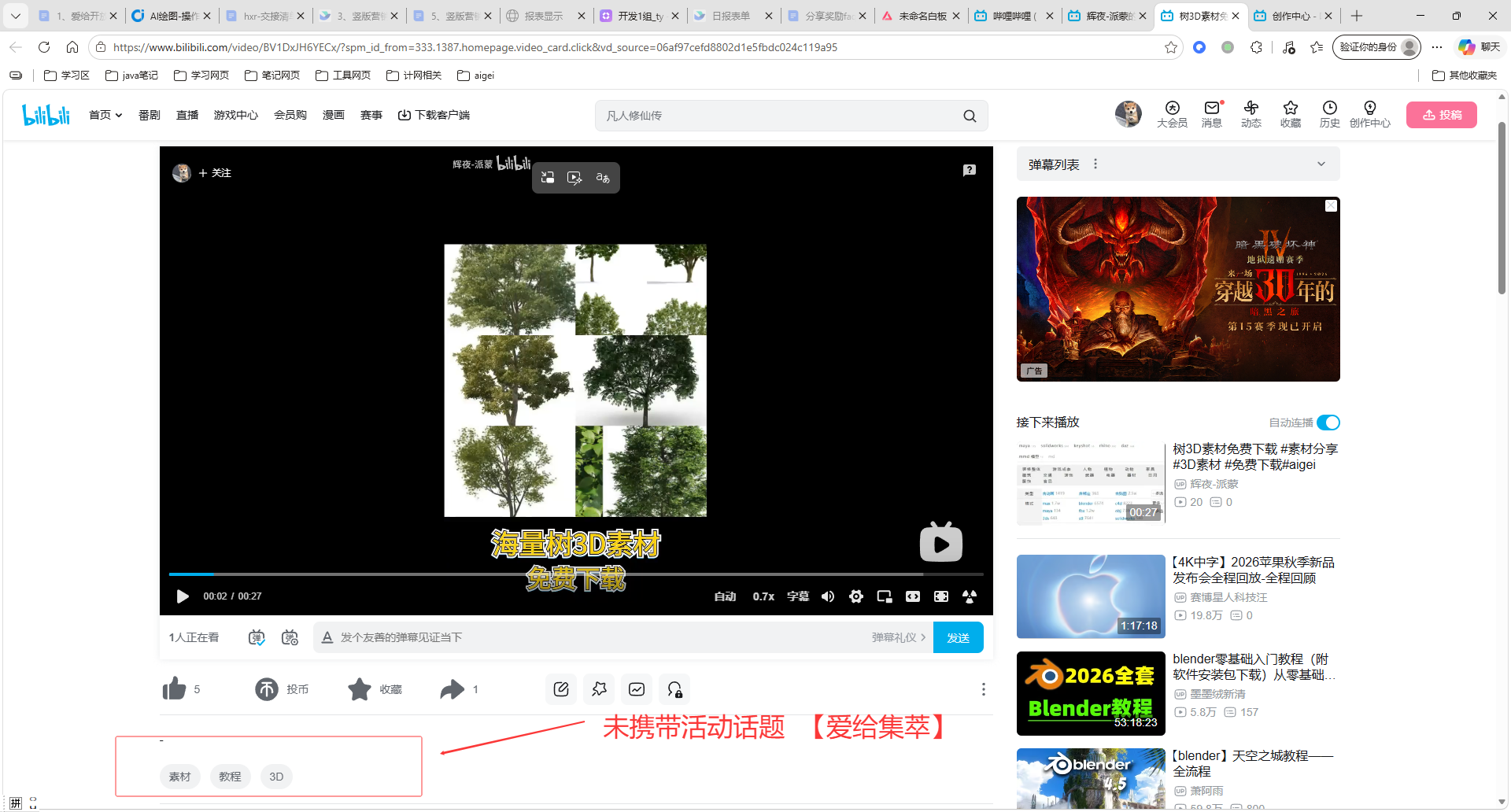
Task: Go to 直播 in navigation bar
Action: [x=187, y=115]
